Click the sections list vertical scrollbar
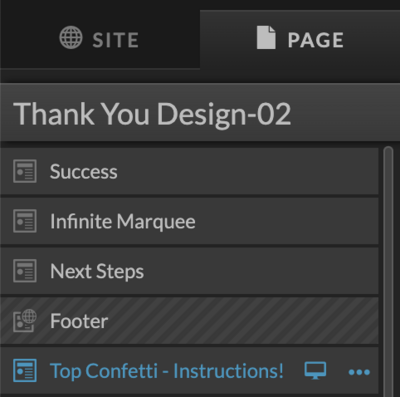The image size is (400, 397). coord(388,272)
